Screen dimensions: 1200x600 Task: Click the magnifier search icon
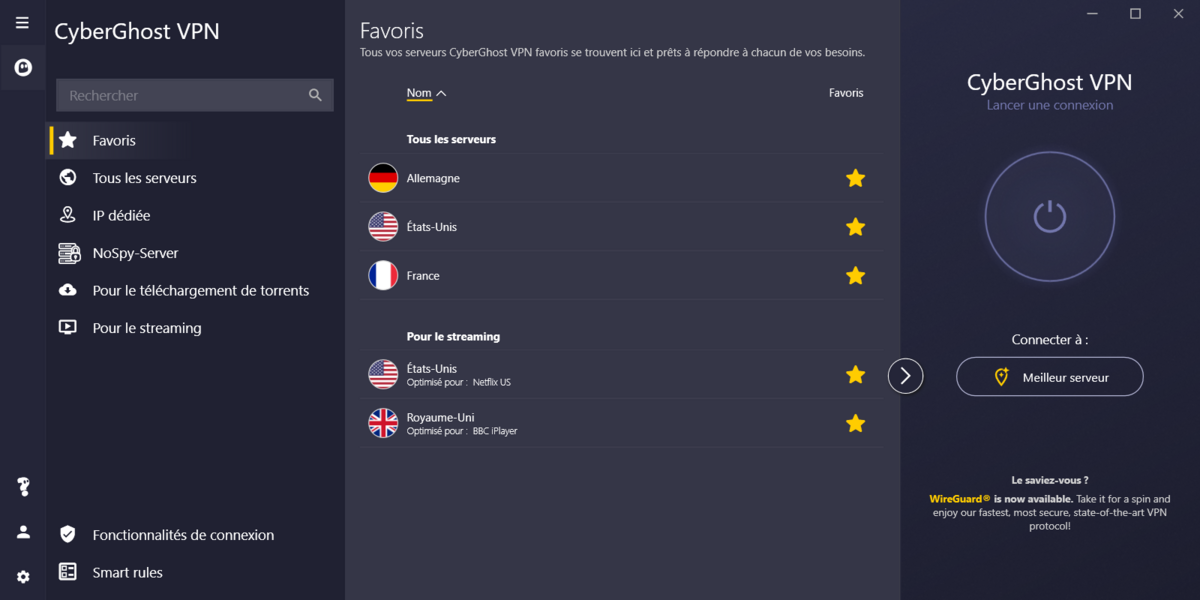315,95
